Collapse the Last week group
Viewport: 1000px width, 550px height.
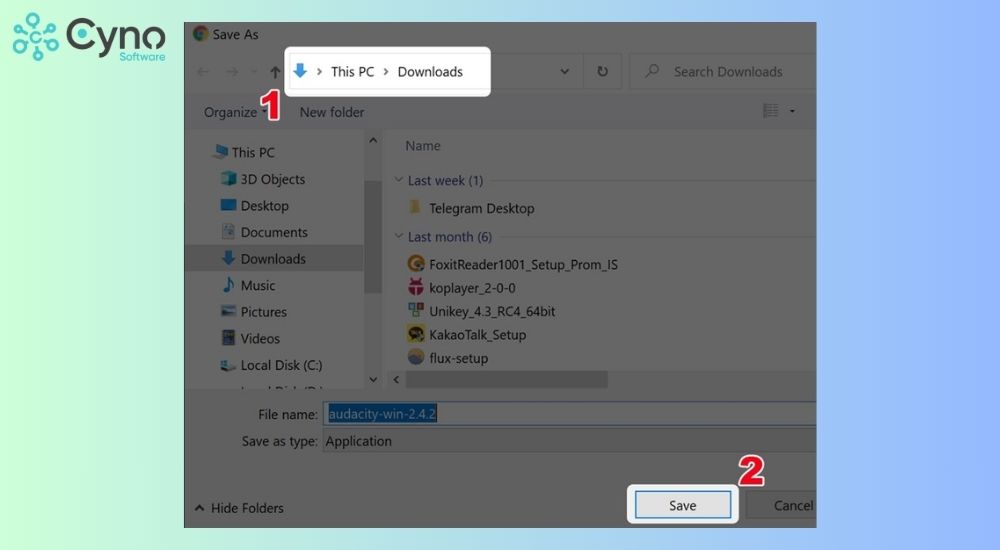(x=399, y=180)
